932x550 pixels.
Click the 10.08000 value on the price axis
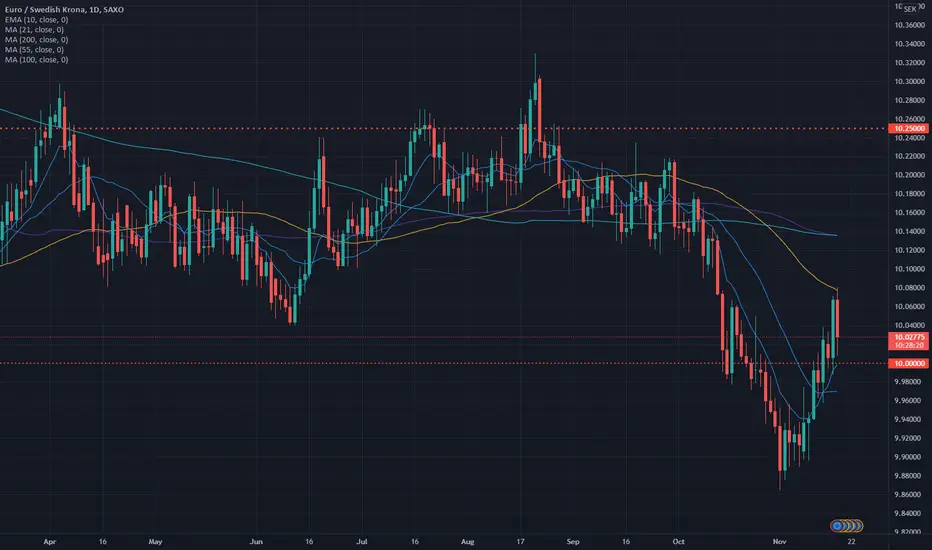909,288
